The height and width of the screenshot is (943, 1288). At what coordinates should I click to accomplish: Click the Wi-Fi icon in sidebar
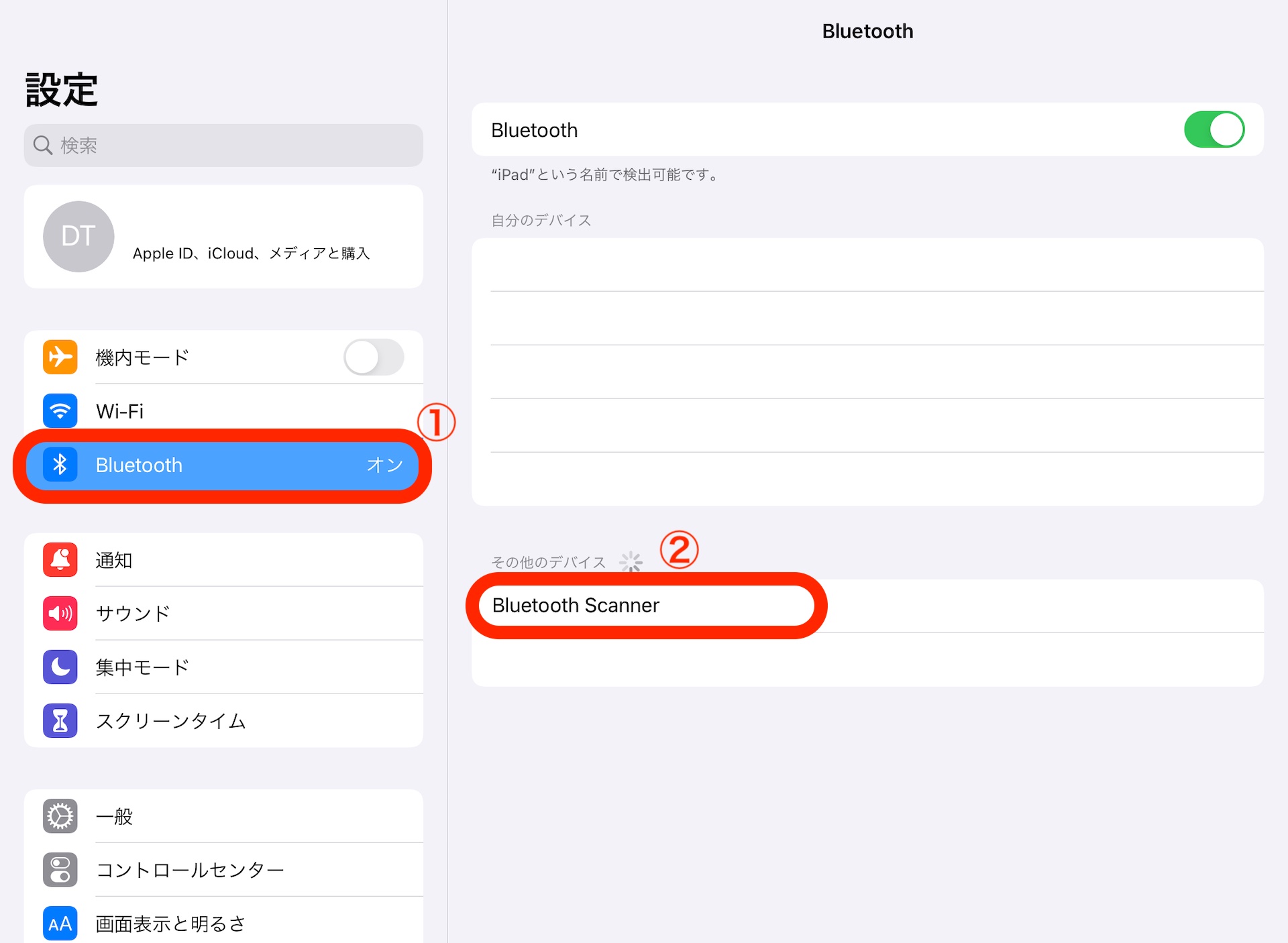[x=60, y=410]
